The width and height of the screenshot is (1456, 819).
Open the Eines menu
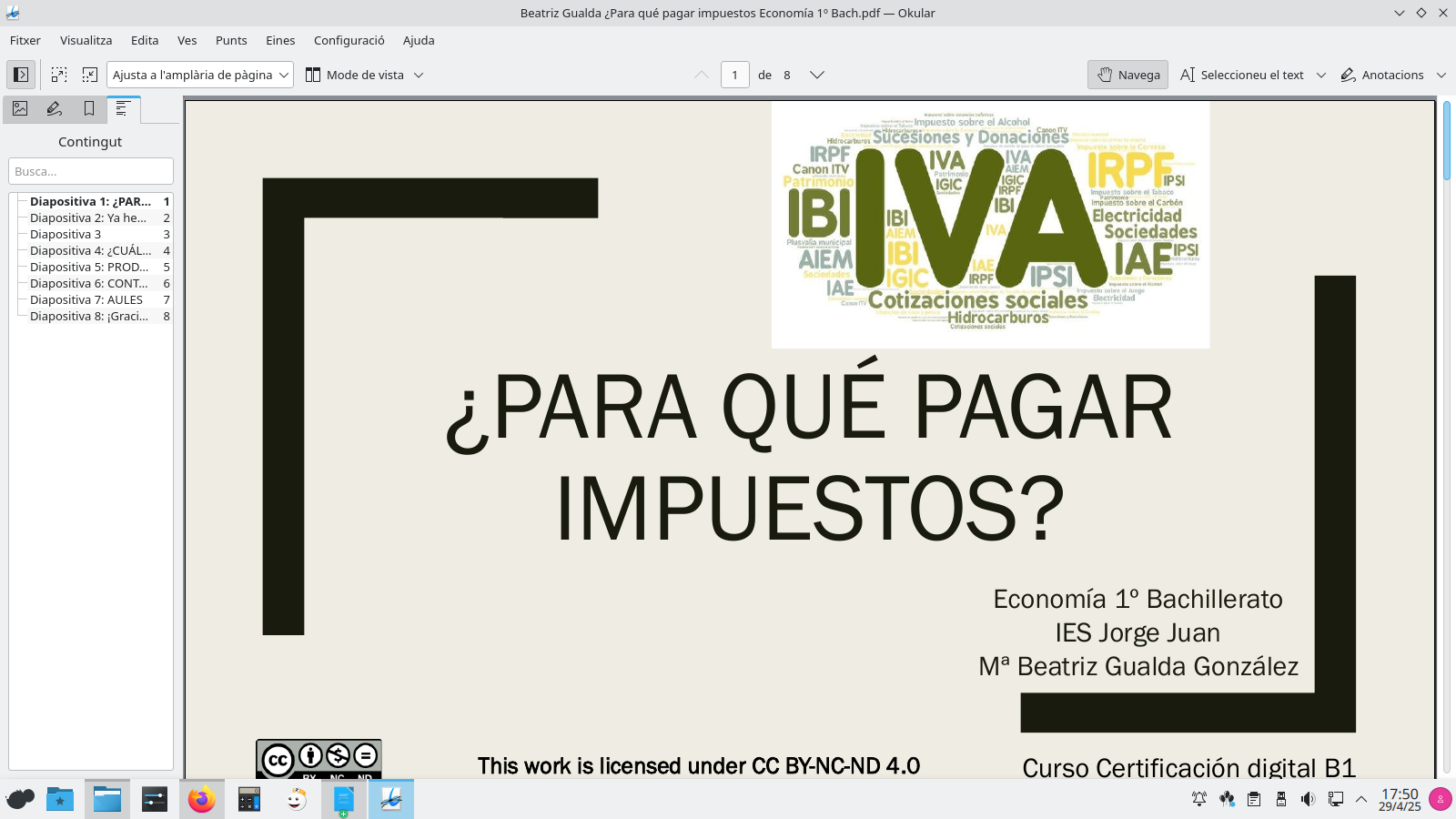[x=280, y=40]
